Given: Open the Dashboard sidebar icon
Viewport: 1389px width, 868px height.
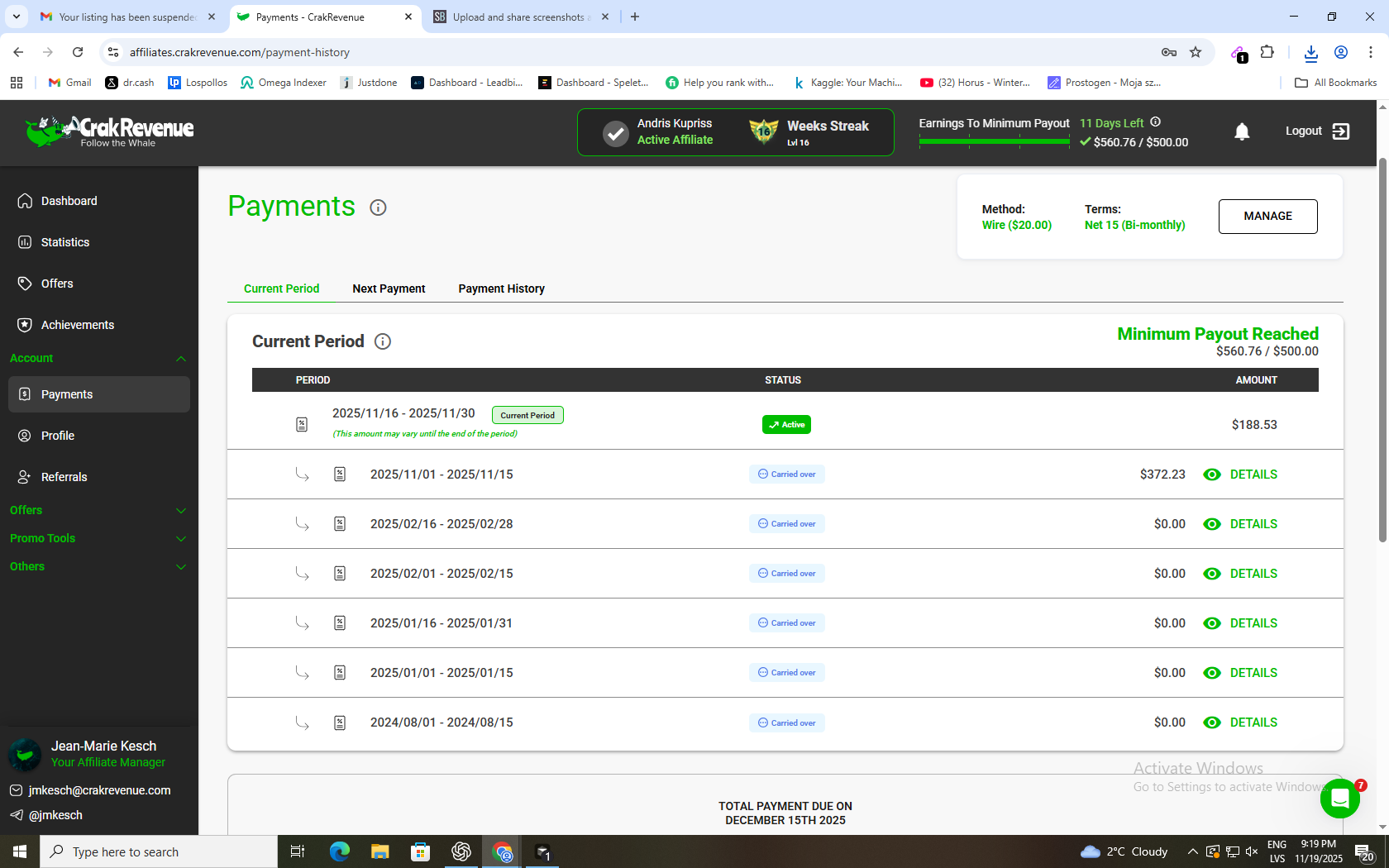Looking at the screenshot, I should pos(25,201).
